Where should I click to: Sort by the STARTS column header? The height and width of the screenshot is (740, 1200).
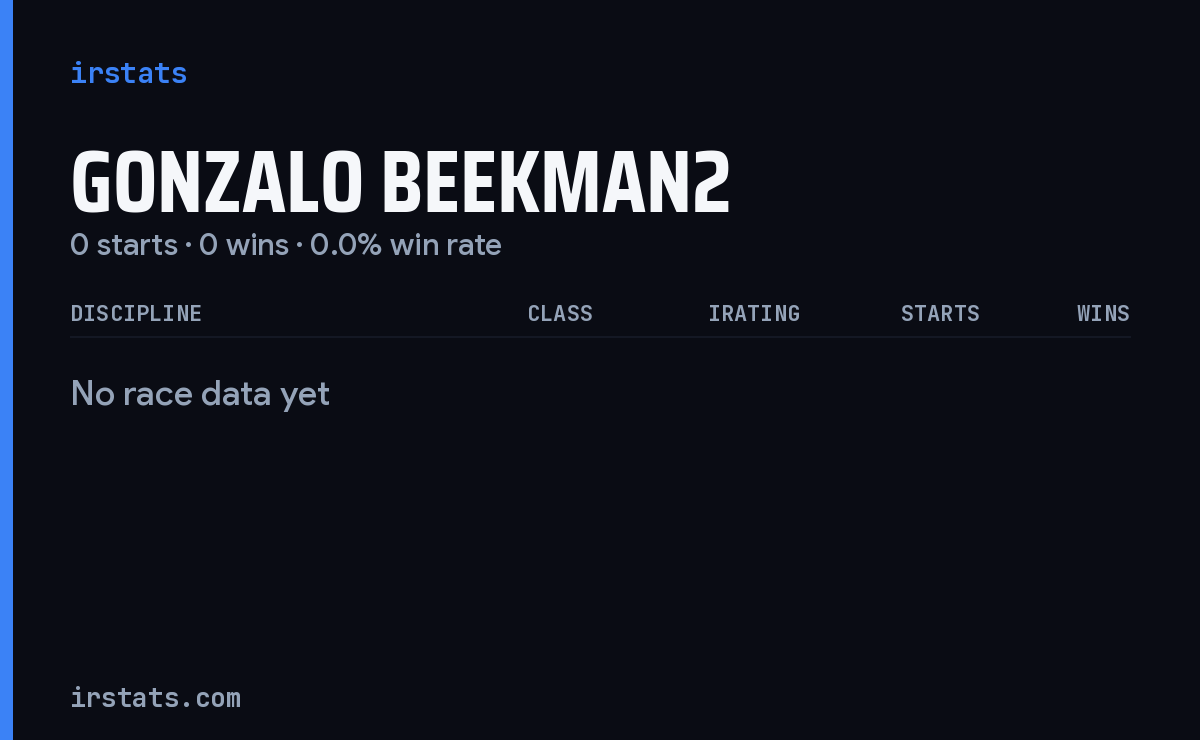[940, 313]
